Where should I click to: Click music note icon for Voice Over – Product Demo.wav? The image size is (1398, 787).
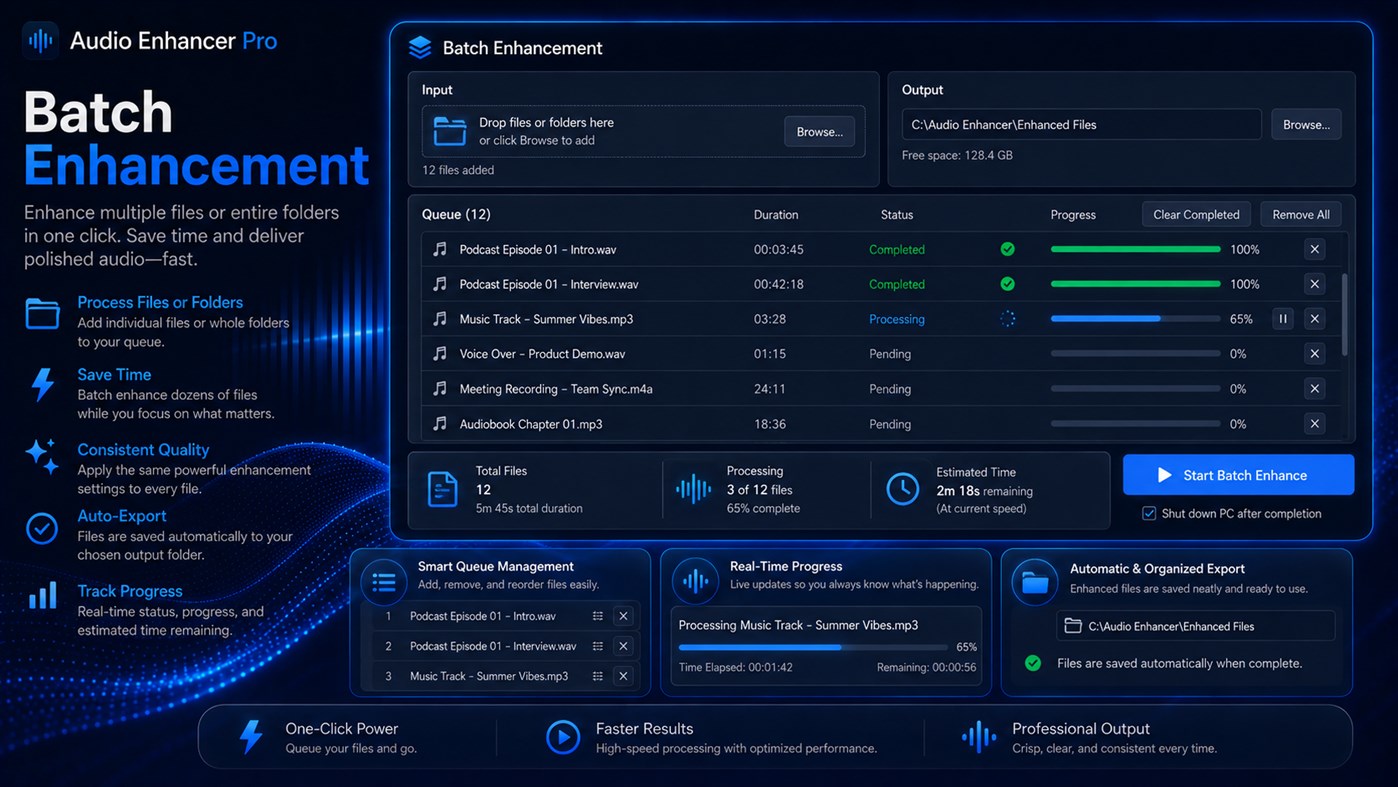440,353
